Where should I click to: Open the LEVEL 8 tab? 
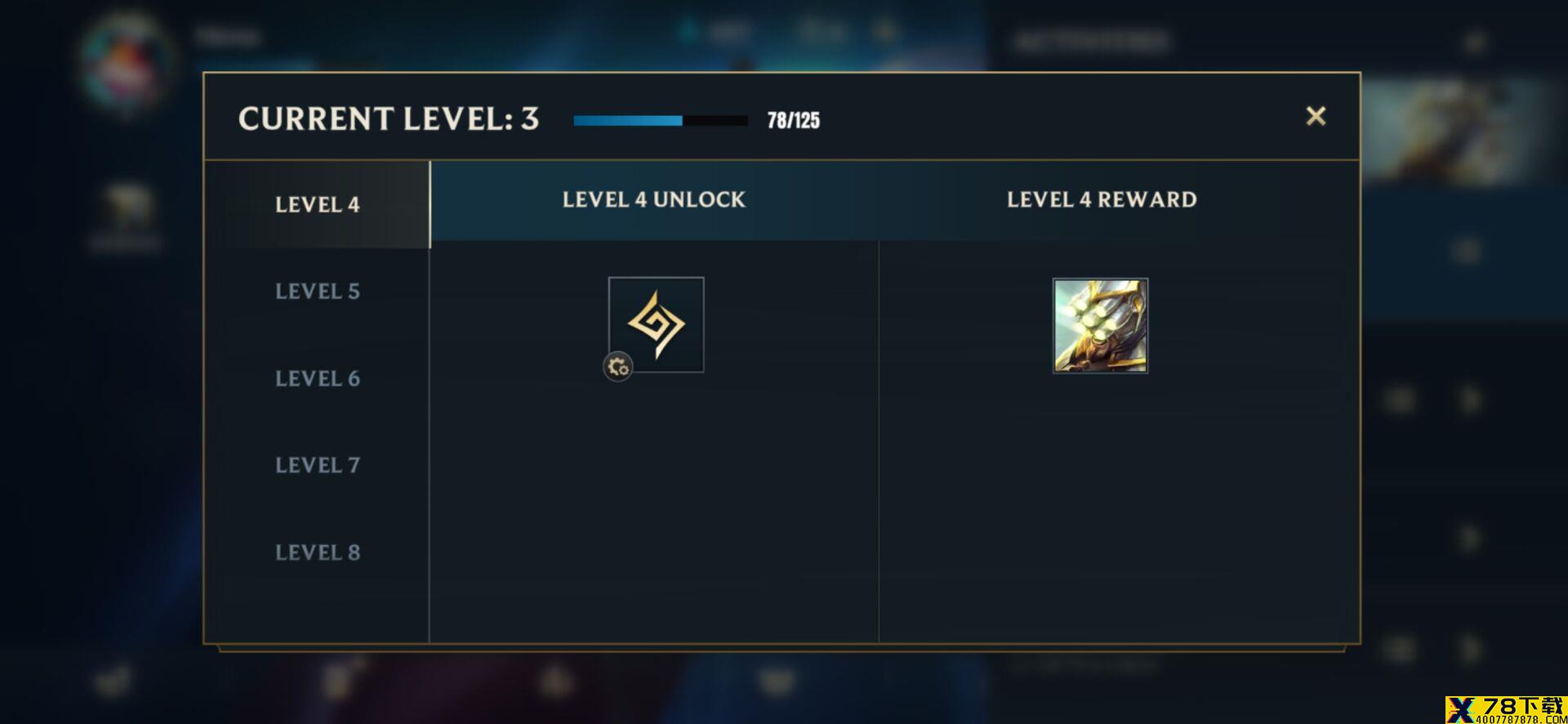tap(317, 552)
